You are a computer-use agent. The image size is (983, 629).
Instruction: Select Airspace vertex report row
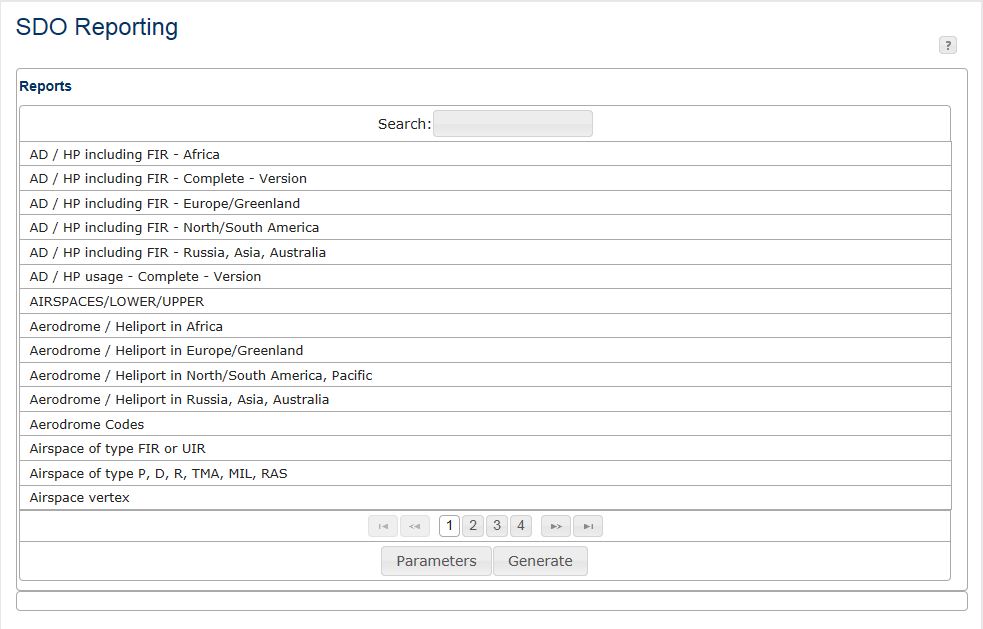click(x=485, y=498)
